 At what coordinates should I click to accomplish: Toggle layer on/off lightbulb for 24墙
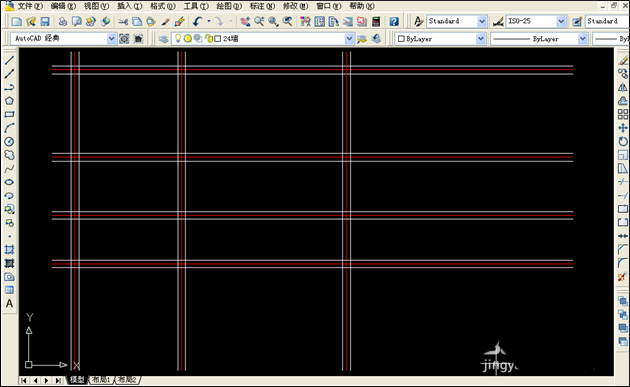point(178,39)
